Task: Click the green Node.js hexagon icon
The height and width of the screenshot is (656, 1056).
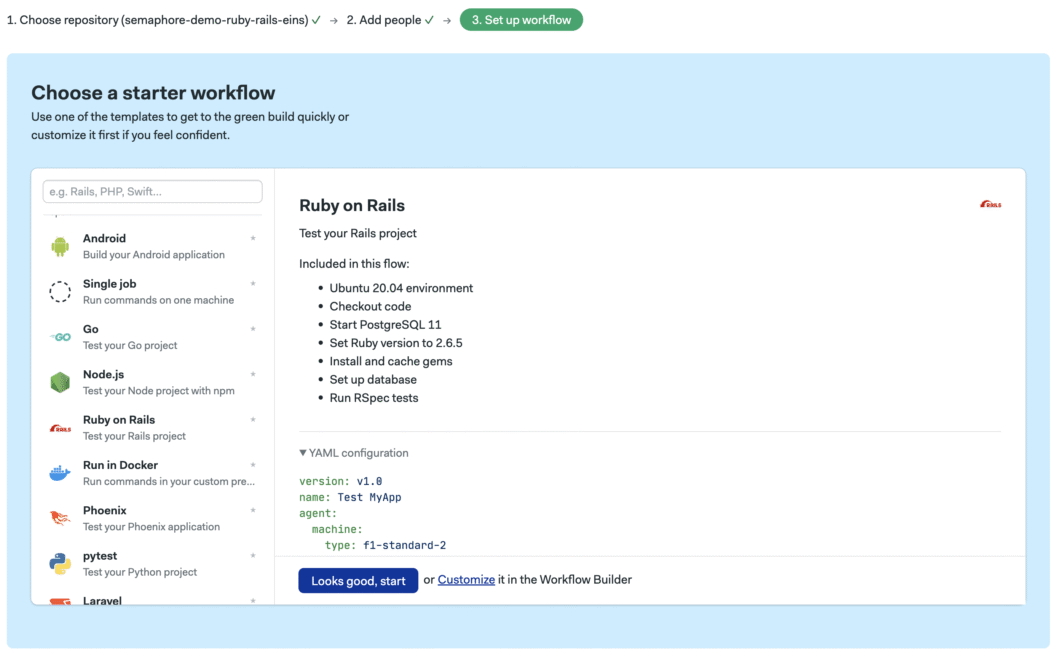Action: (x=60, y=382)
